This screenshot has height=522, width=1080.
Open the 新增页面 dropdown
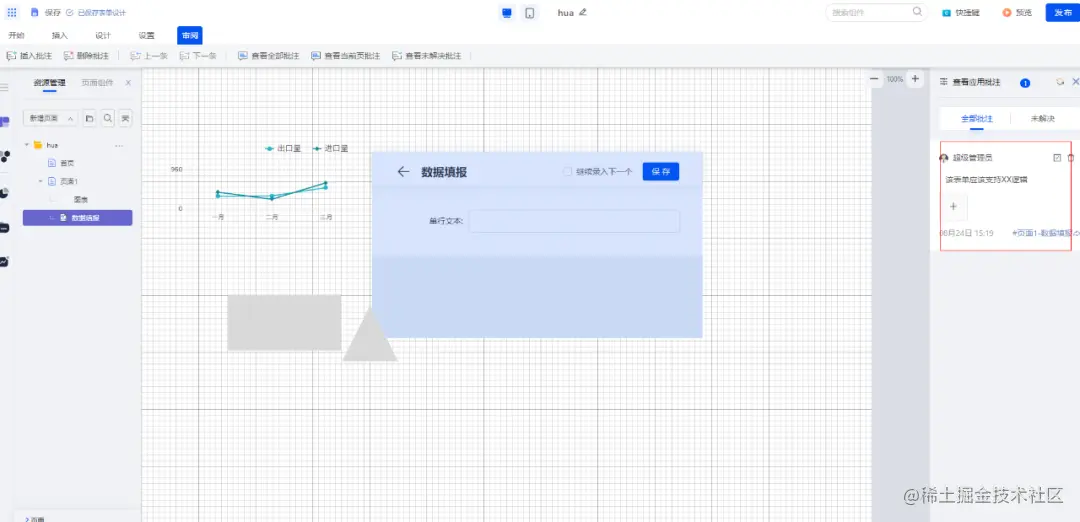50,118
